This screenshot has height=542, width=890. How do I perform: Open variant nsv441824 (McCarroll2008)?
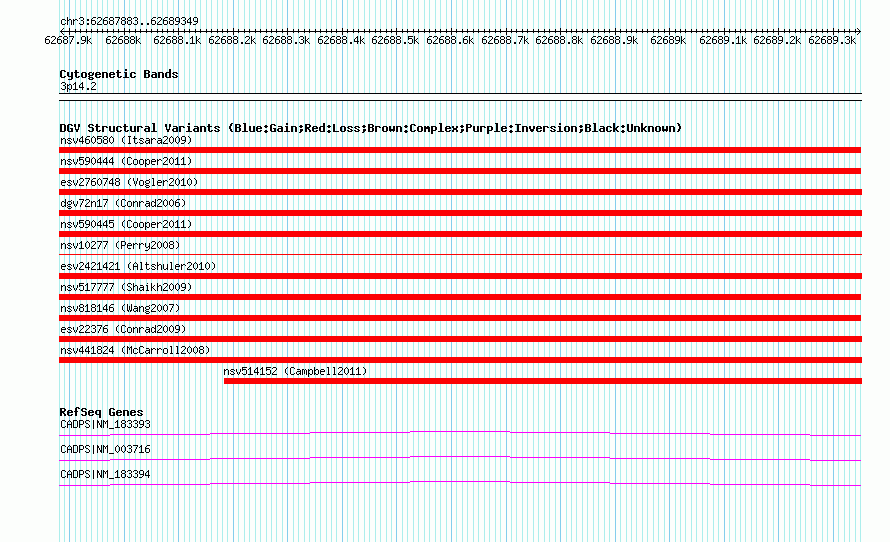pyautogui.click(x=135, y=350)
